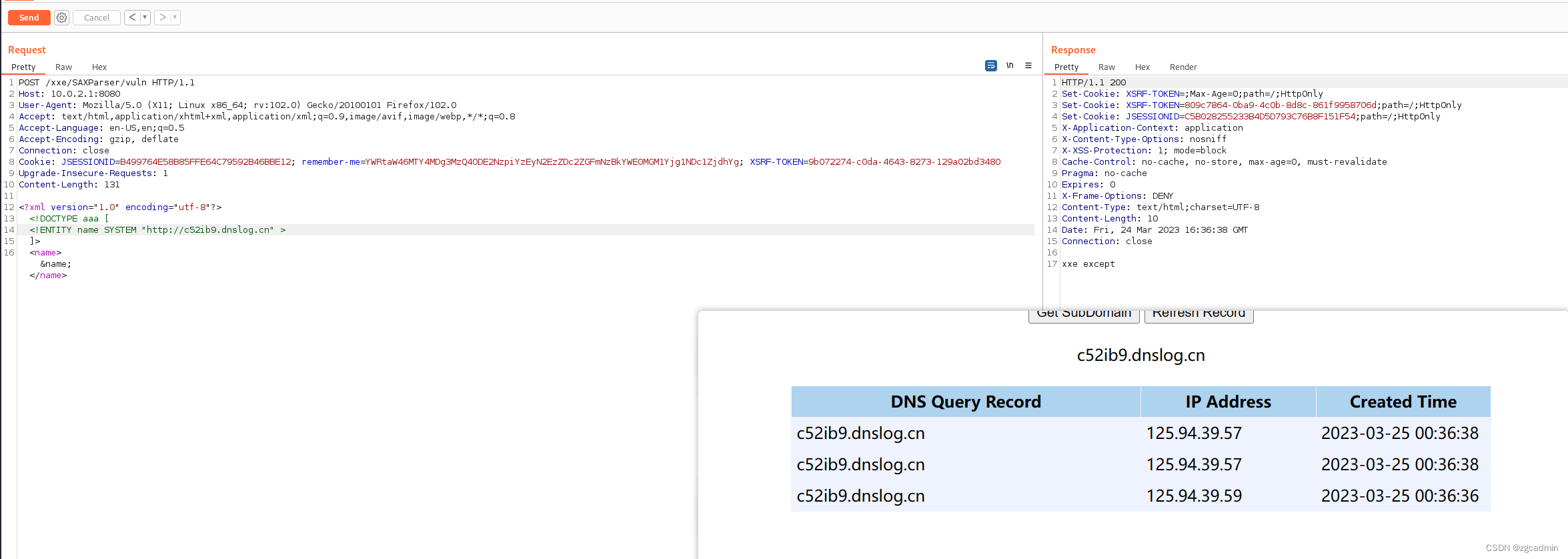Open the Request panel hamburger menu
The height and width of the screenshot is (559, 1568).
[1028, 65]
